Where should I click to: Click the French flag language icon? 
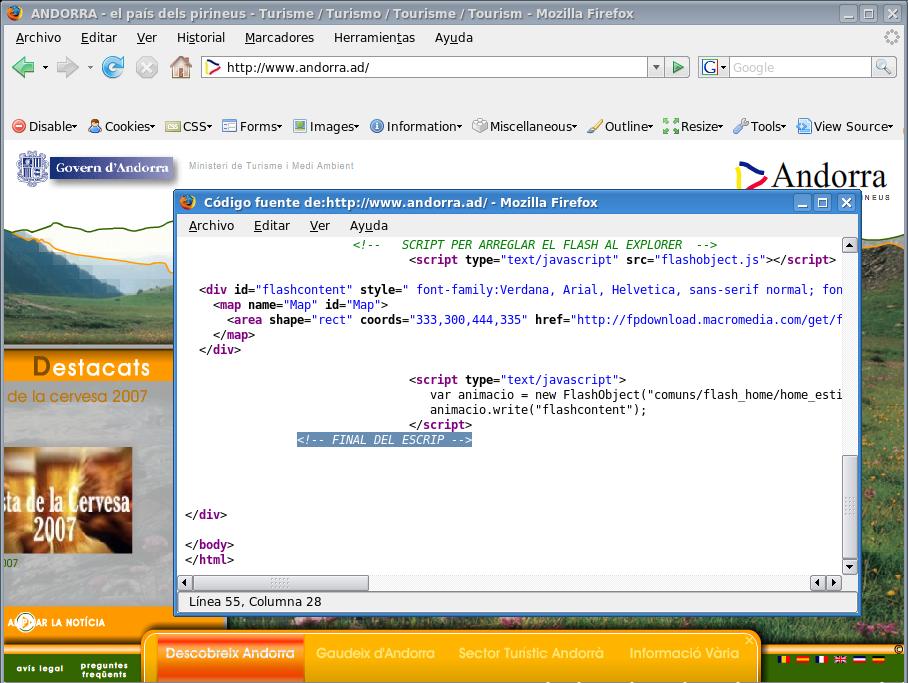[821, 659]
